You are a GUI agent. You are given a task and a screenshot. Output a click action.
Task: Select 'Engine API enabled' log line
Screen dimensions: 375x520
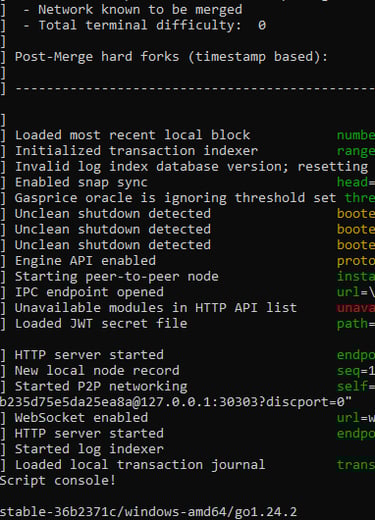click(85, 261)
